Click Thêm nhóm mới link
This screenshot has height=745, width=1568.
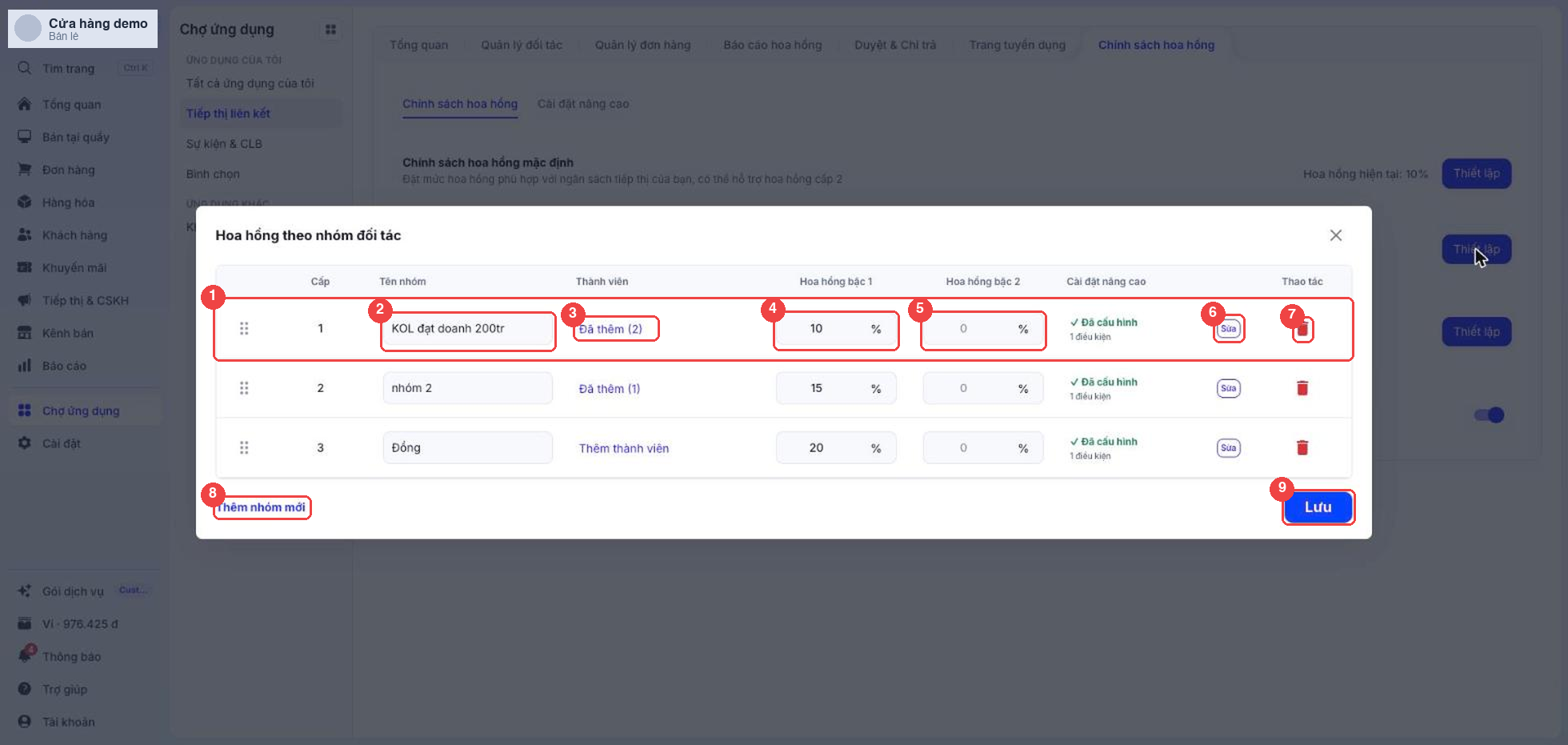262,507
